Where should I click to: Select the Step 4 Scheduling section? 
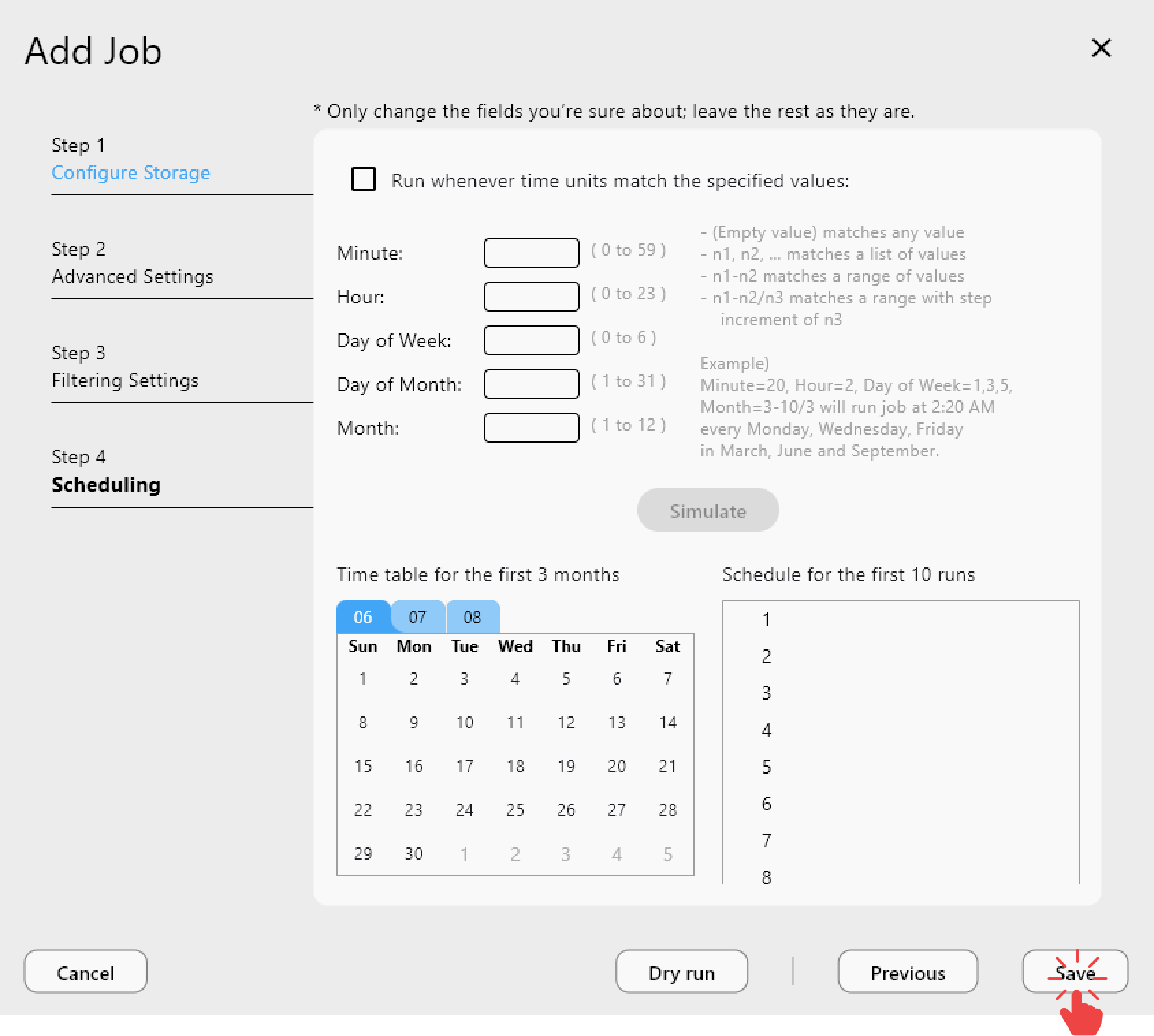click(x=106, y=485)
